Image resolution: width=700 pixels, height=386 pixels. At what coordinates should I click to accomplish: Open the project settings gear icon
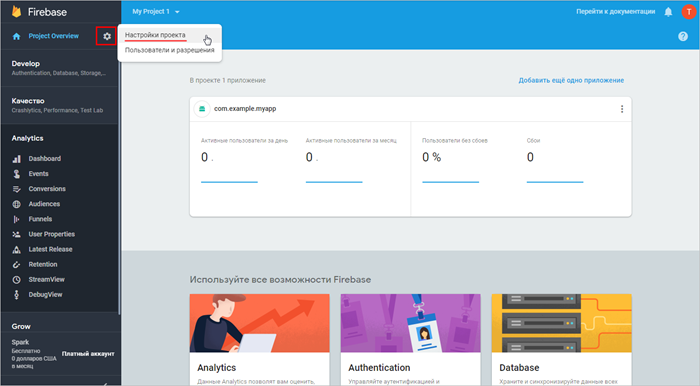[107, 36]
